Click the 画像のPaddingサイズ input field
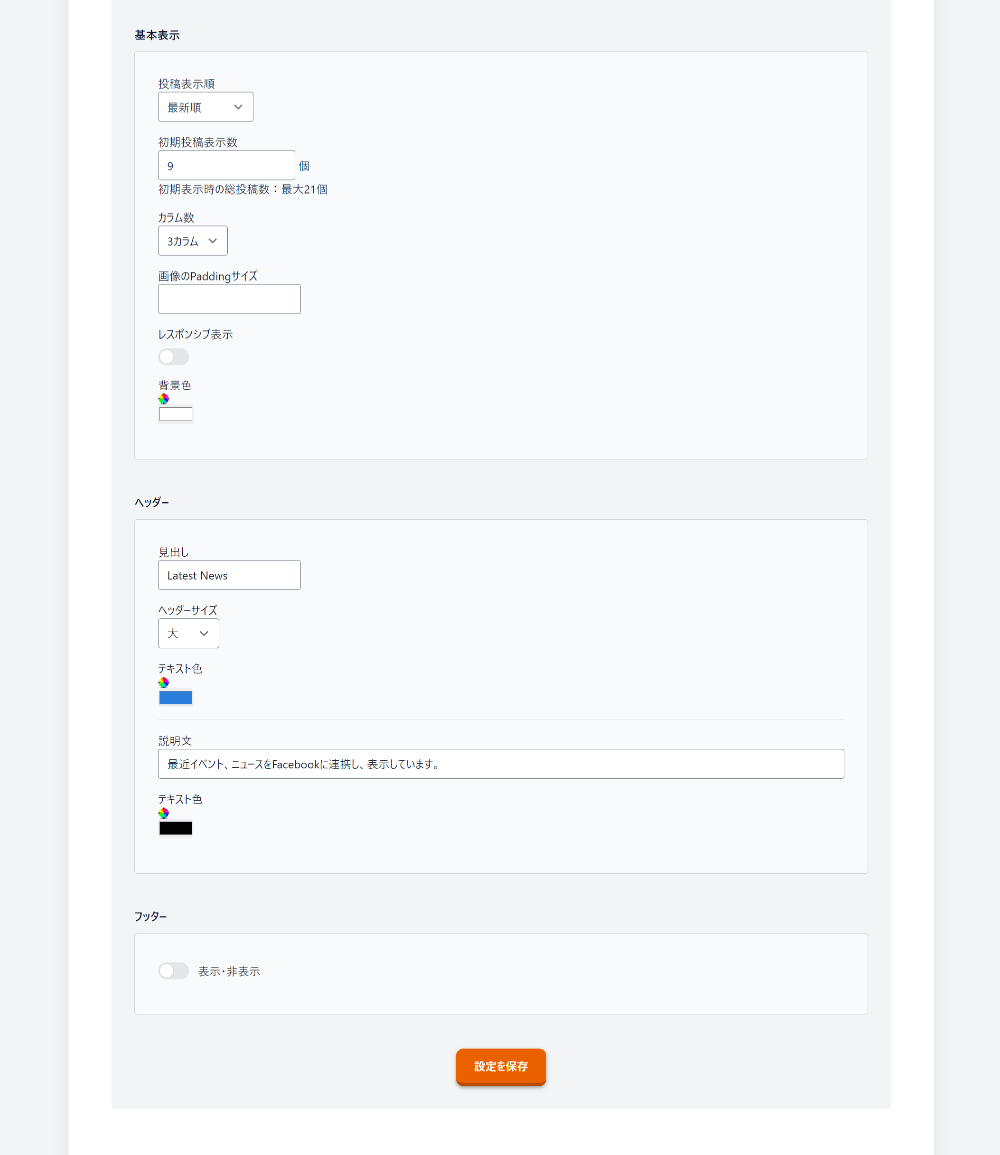The height and width of the screenshot is (1155, 1000). coord(229,298)
